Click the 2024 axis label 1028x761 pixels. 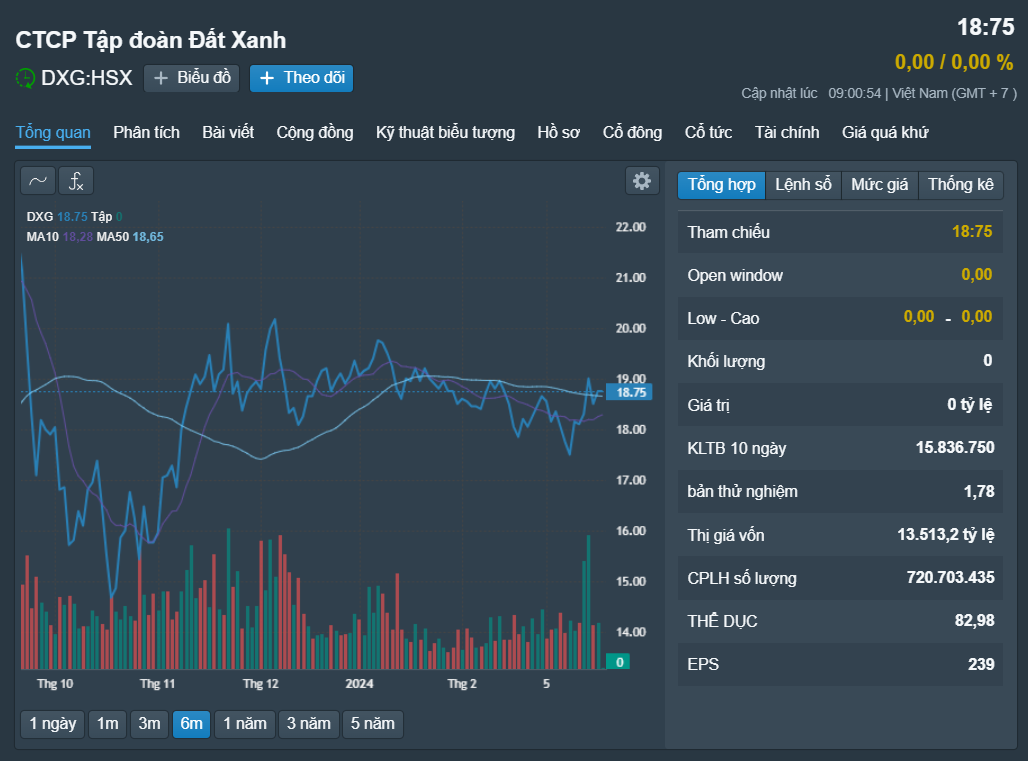(359, 684)
